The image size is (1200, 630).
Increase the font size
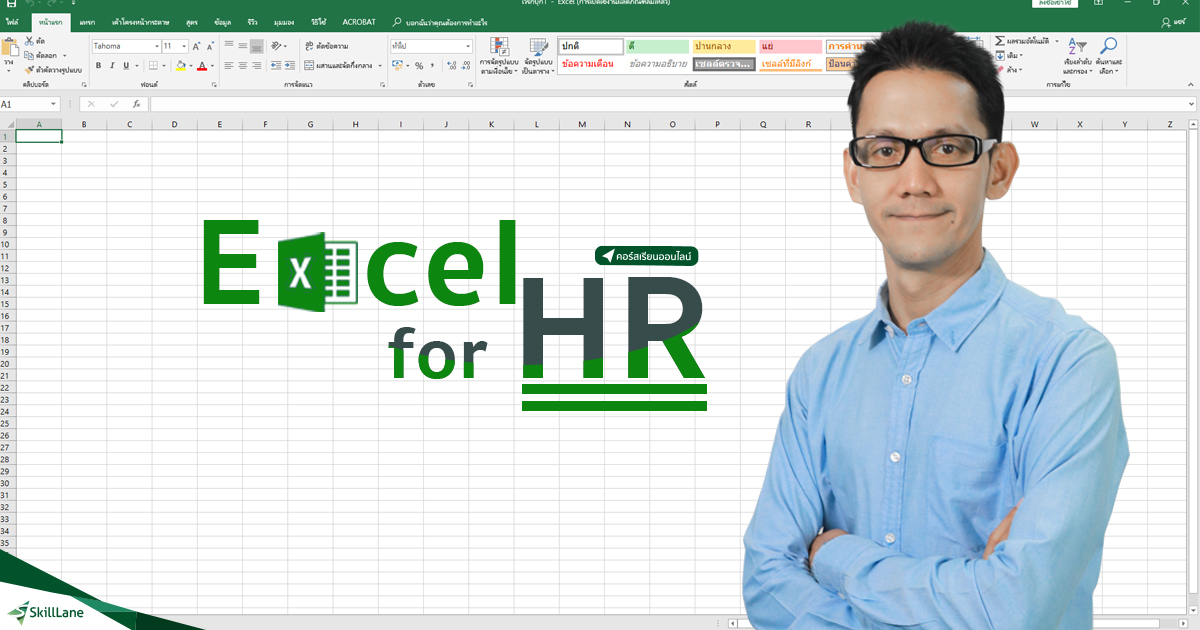click(x=197, y=45)
